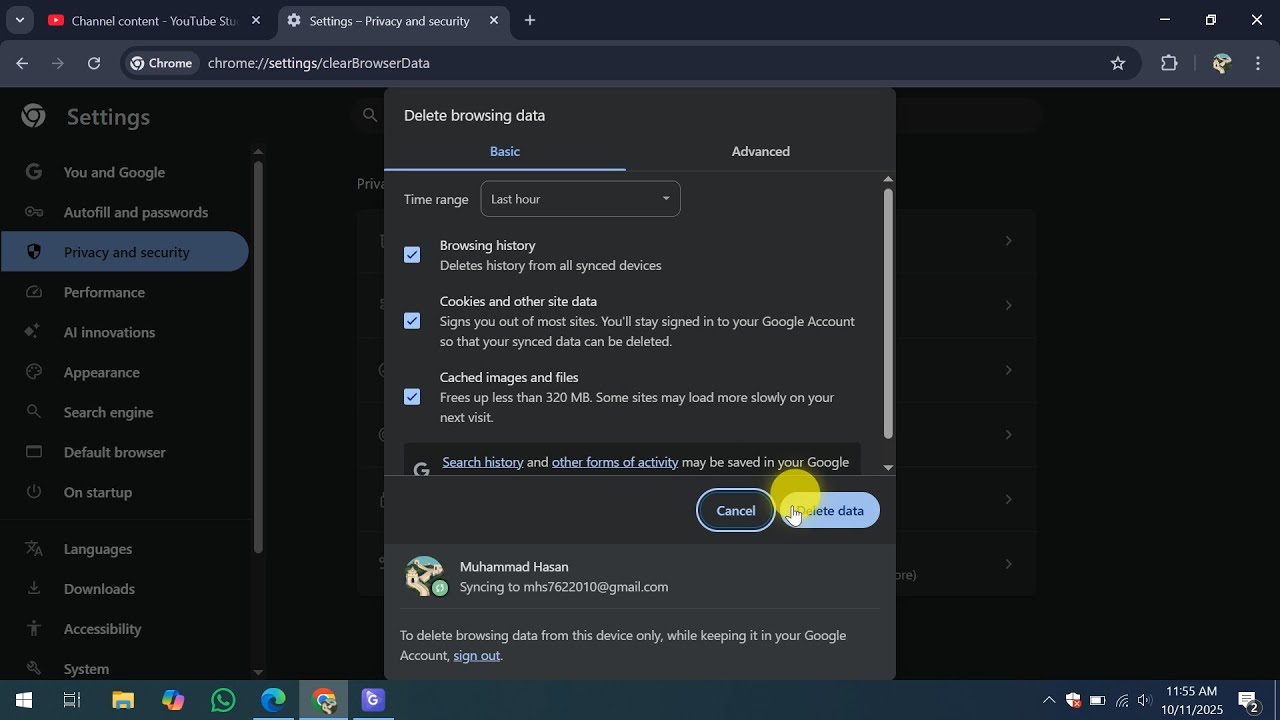Open the tab search dropdown arrow
This screenshot has height=720, width=1280.
tap(19, 20)
